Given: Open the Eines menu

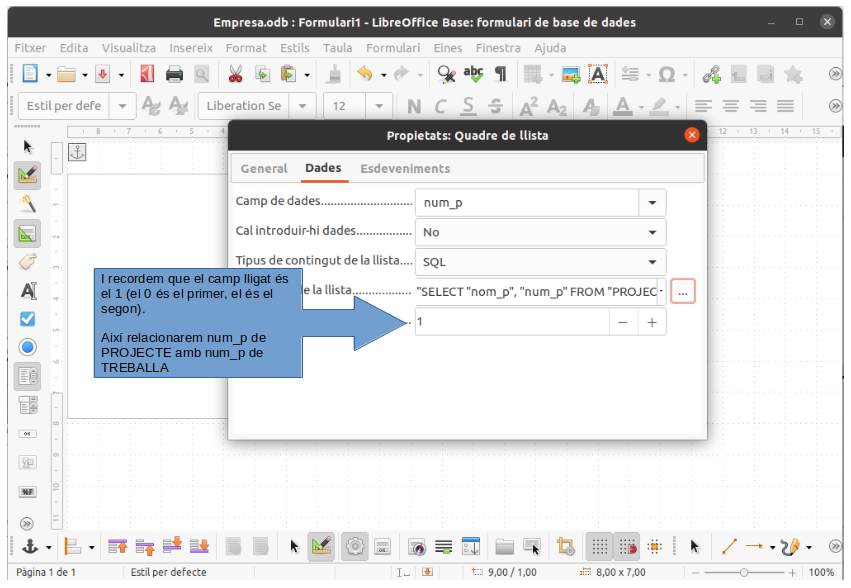Looking at the screenshot, I should click(x=448, y=48).
